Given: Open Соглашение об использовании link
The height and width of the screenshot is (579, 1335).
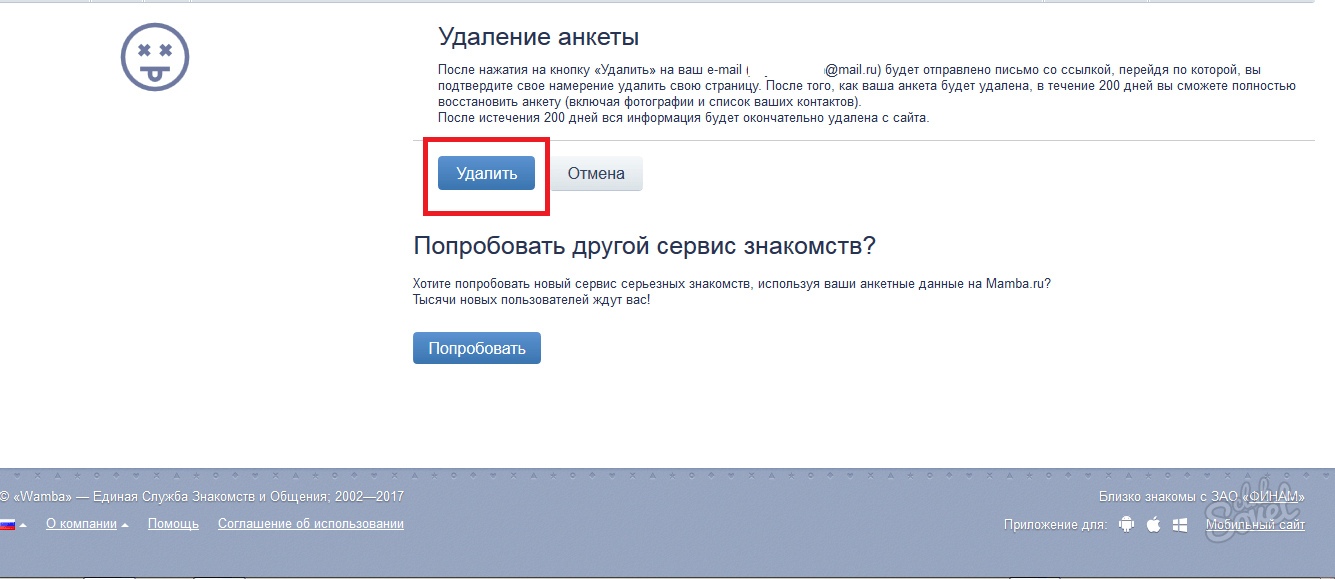Looking at the screenshot, I should [x=311, y=524].
